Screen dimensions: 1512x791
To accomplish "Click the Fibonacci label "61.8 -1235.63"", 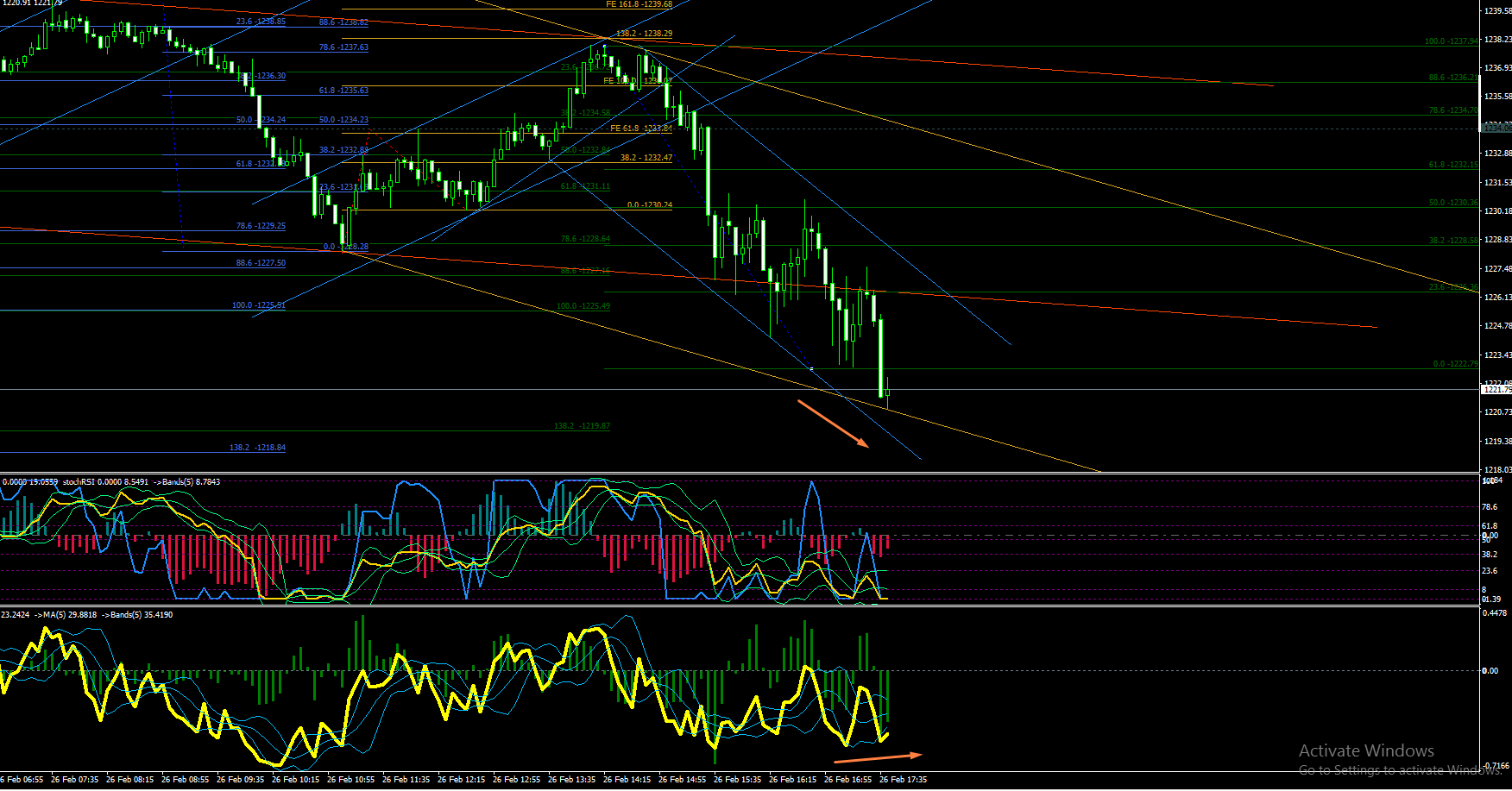I will click(x=343, y=91).
